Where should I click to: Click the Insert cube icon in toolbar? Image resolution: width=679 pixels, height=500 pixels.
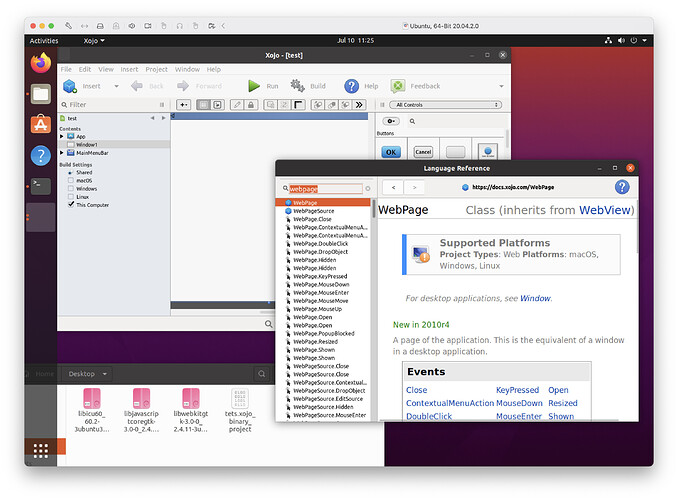(70, 86)
